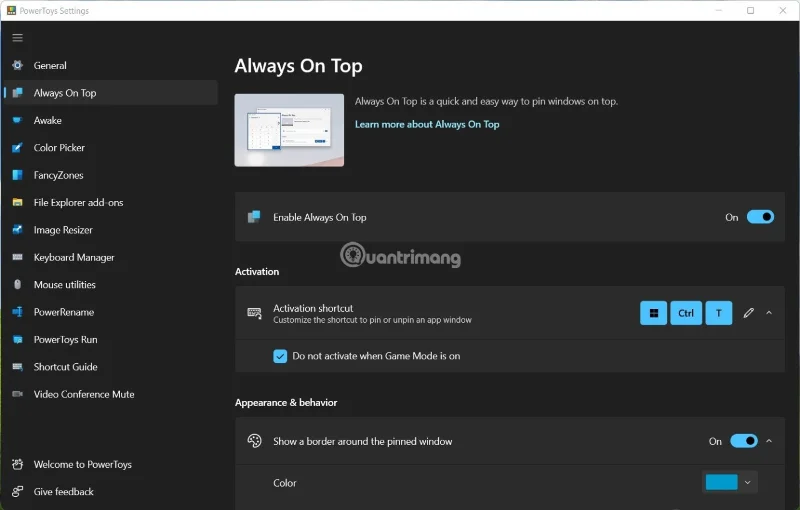Uncheck Do not activate when Game Mode is on
Viewport: 800px width, 510px height.
280,356
